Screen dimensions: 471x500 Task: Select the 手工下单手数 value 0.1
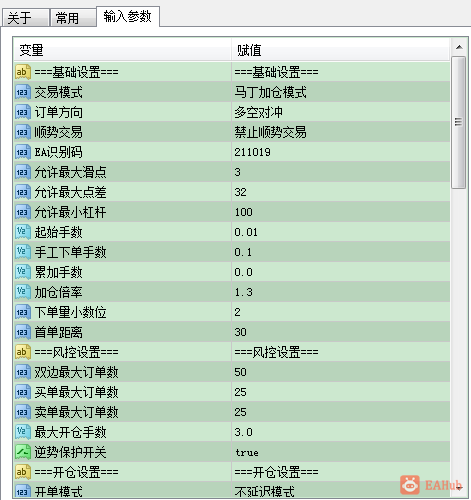[x=341, y=252]
